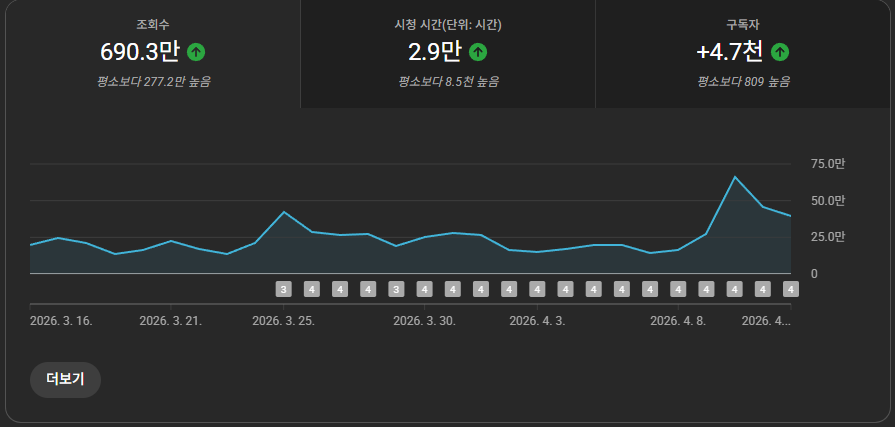Click video marker above 2026. 4. 3. date
The width and height of the screenshot is (895, 427).
[x=537, y=290]
